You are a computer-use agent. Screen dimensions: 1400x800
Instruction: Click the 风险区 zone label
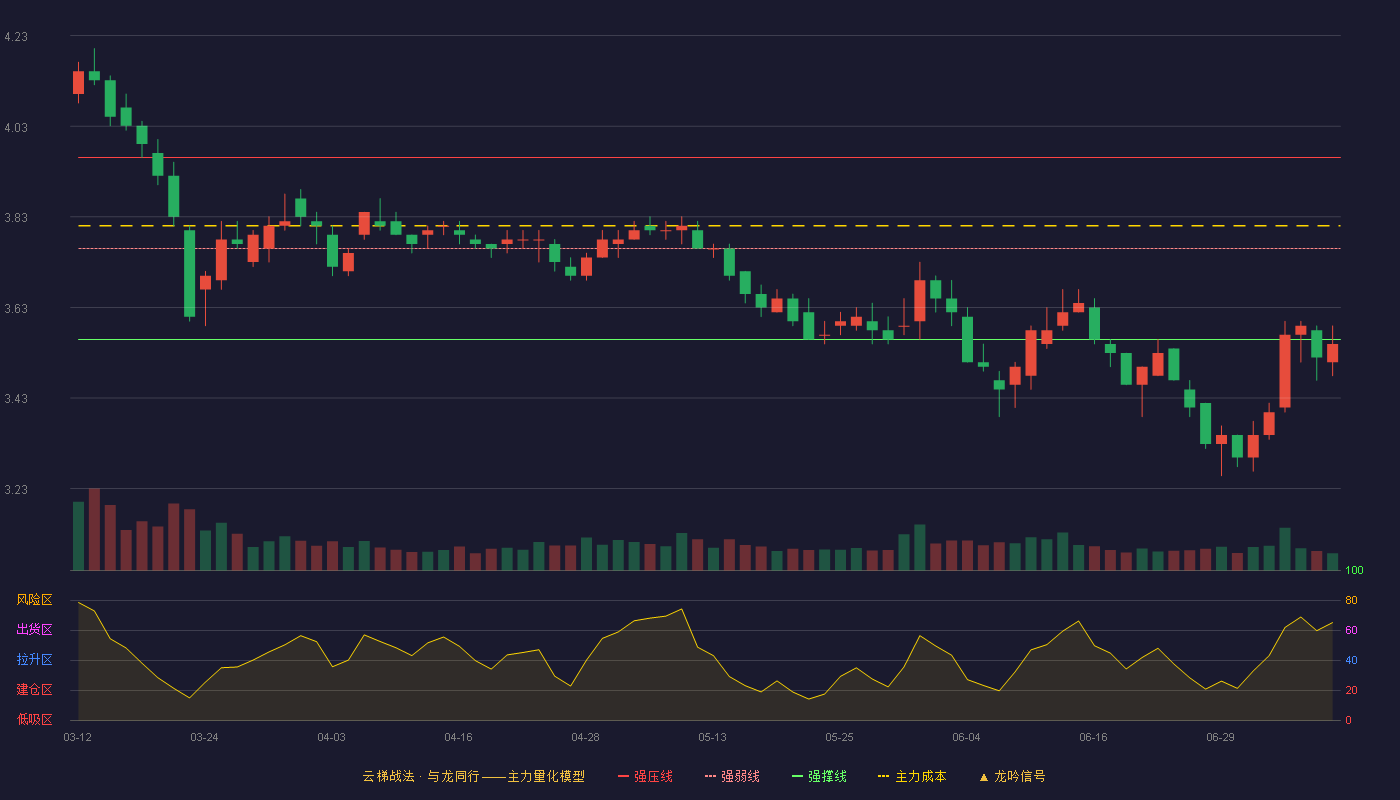34,600
